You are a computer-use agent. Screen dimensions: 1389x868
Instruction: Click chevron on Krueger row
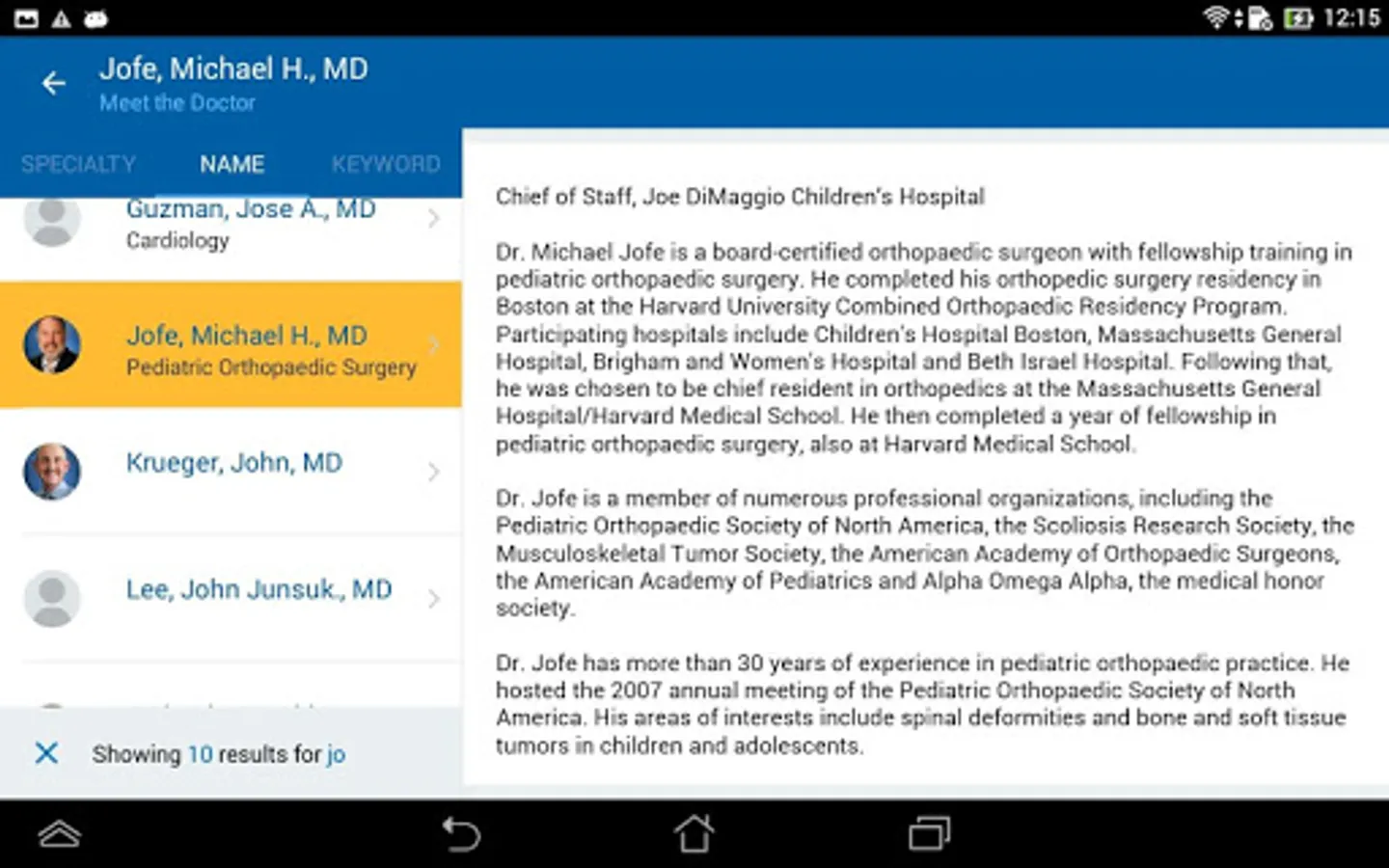coord(434,471)
